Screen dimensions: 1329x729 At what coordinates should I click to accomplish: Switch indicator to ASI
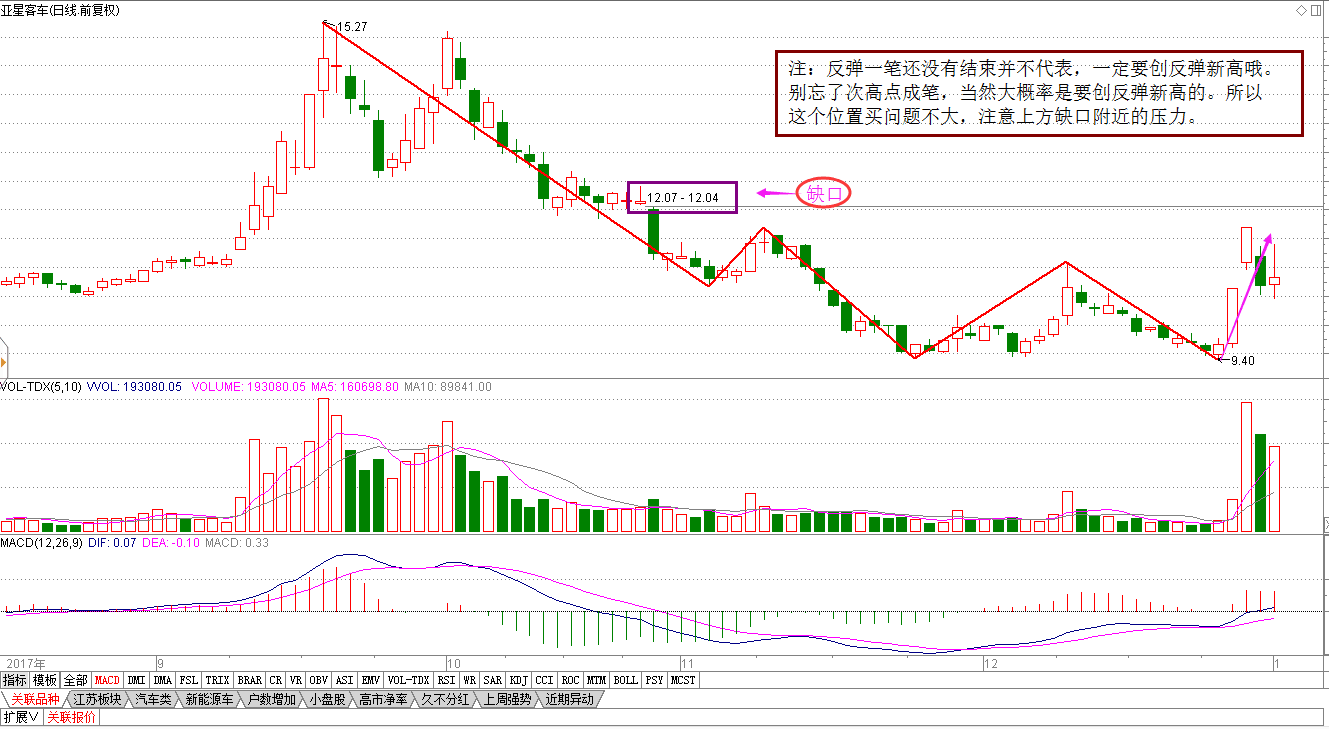(345, 680)
